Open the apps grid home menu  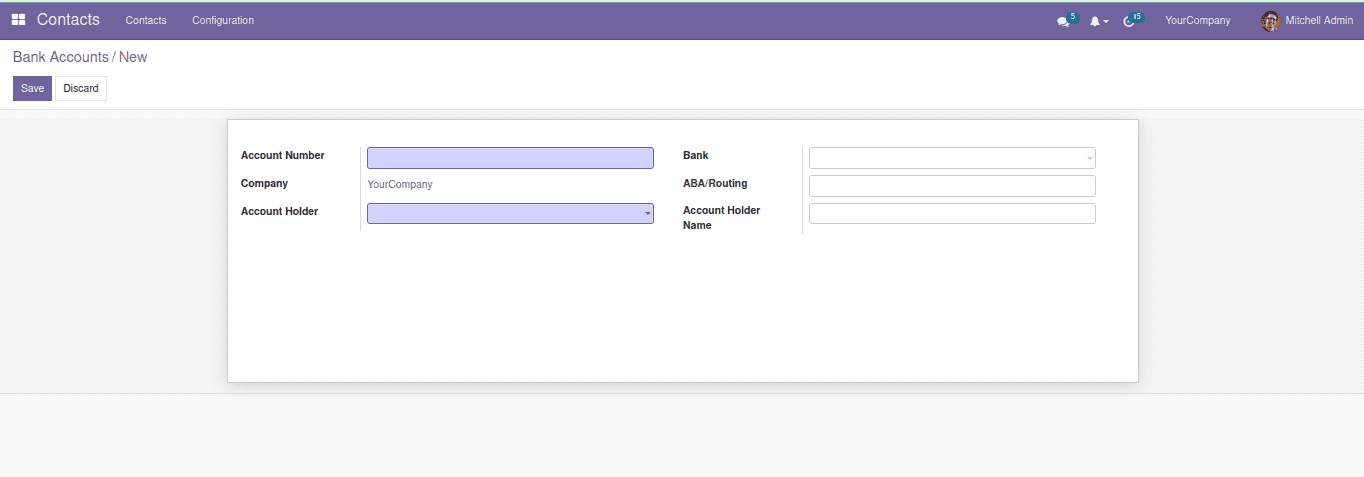click(x=18, y=20)
